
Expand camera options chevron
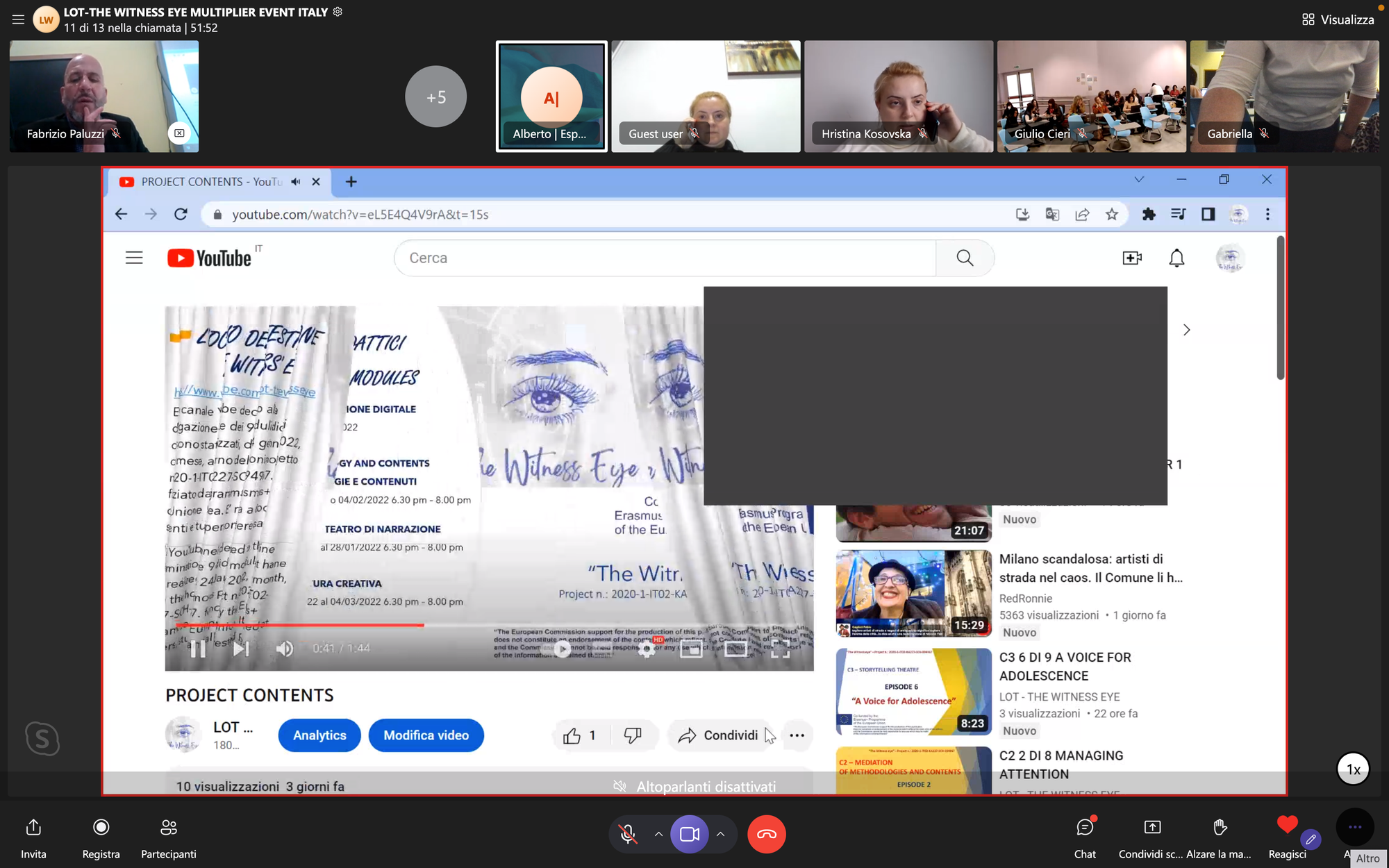pos(720,834)
